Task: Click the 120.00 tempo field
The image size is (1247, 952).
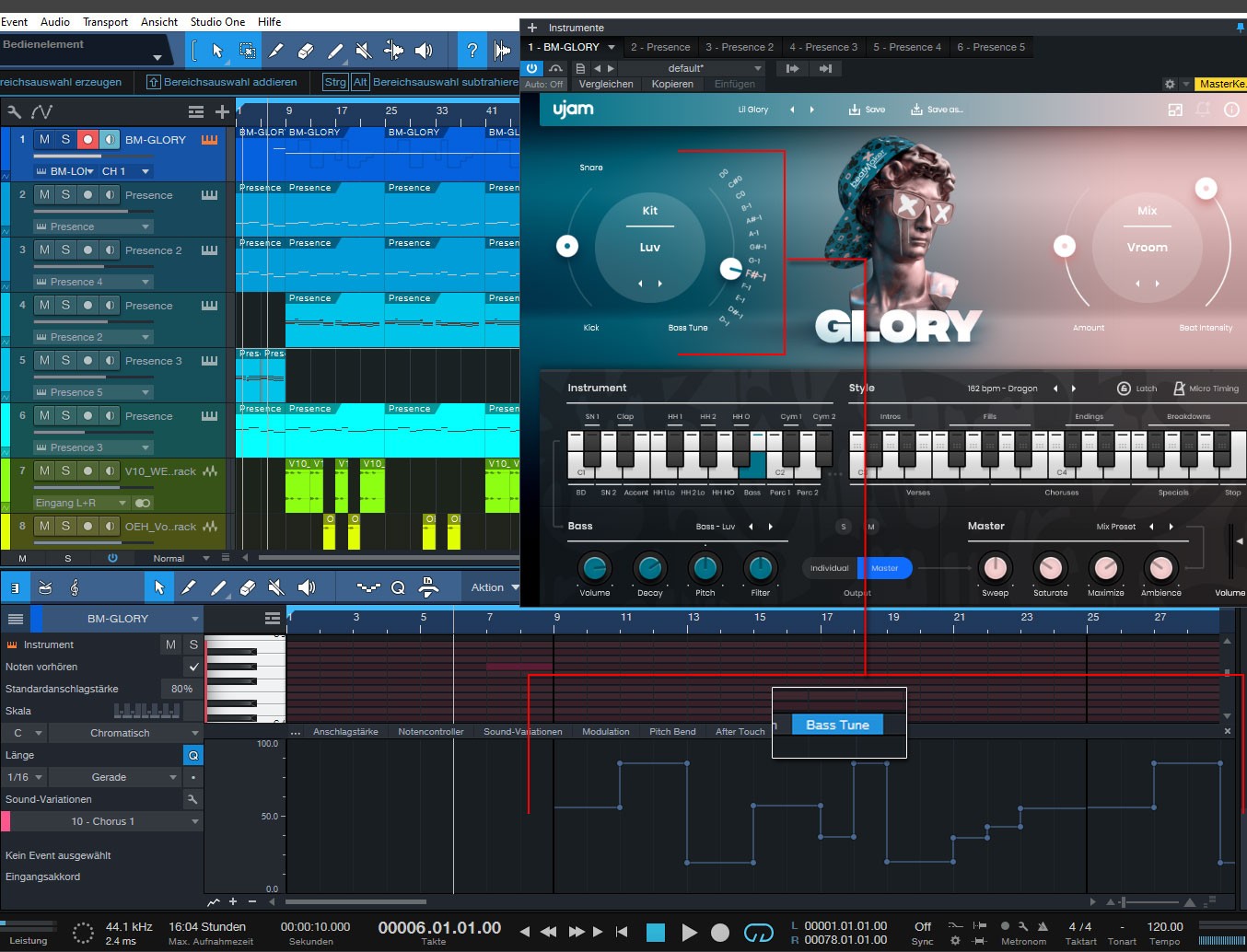Action: click(x=1165, y=927)
